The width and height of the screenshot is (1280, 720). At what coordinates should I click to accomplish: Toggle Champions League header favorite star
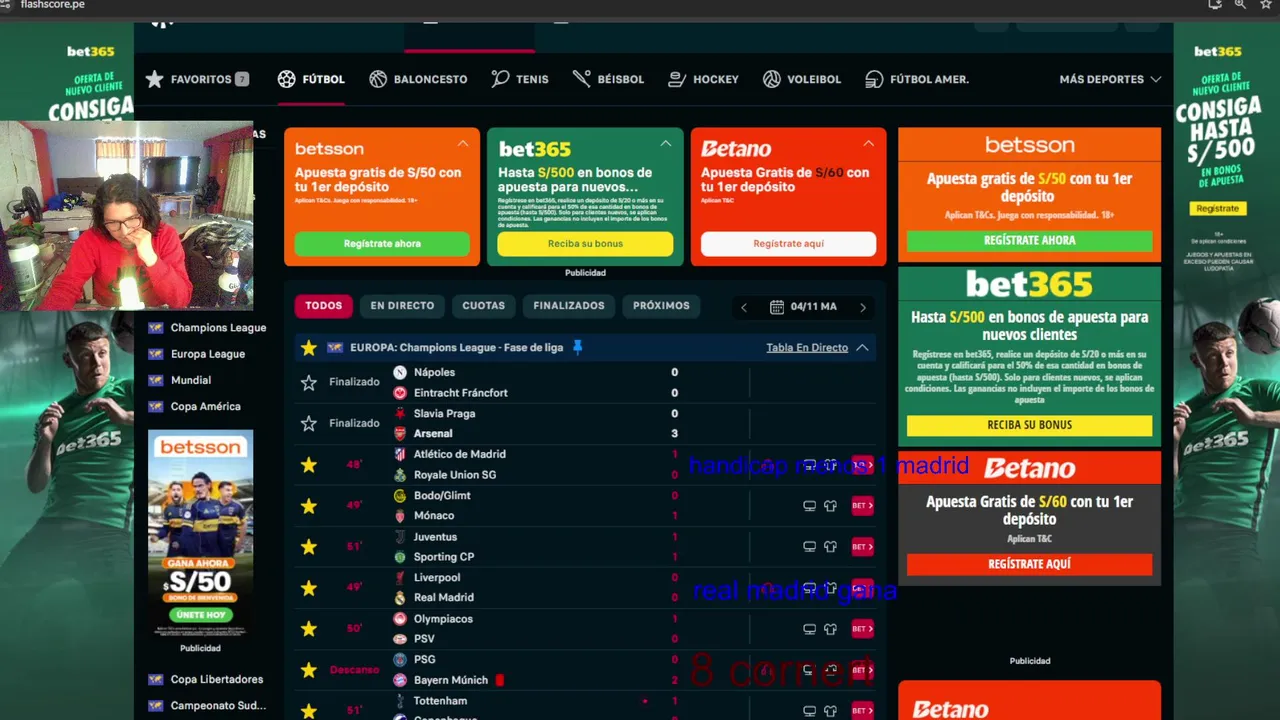point(309,348)
